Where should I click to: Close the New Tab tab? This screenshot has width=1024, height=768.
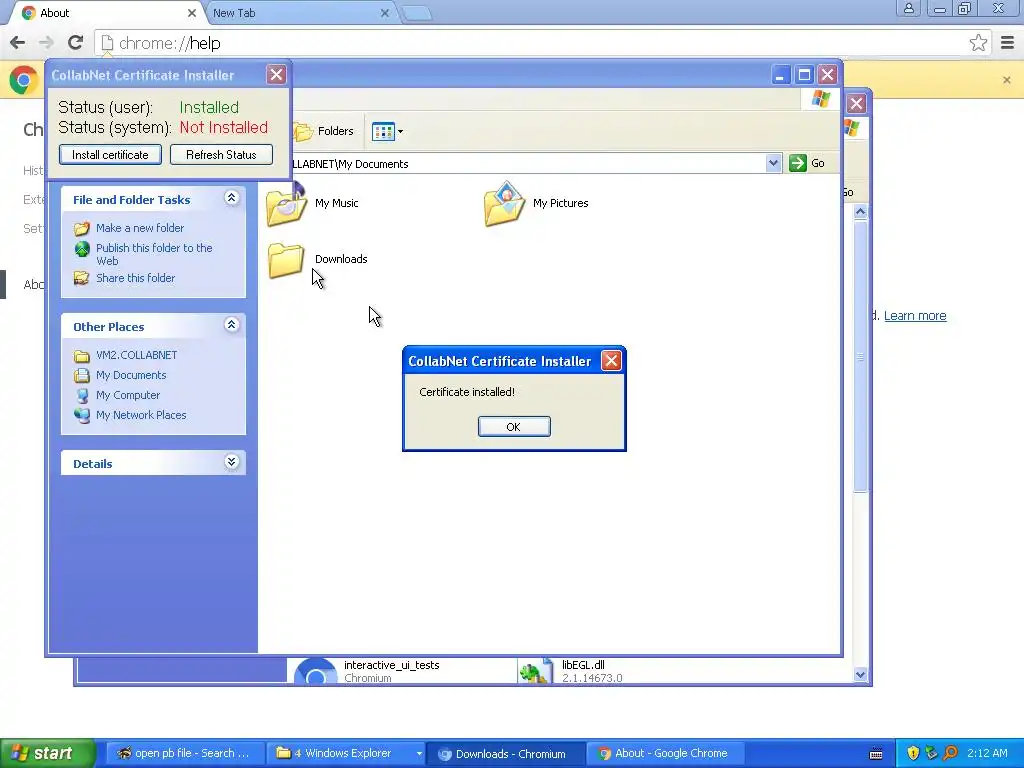(x=385, y=13)
